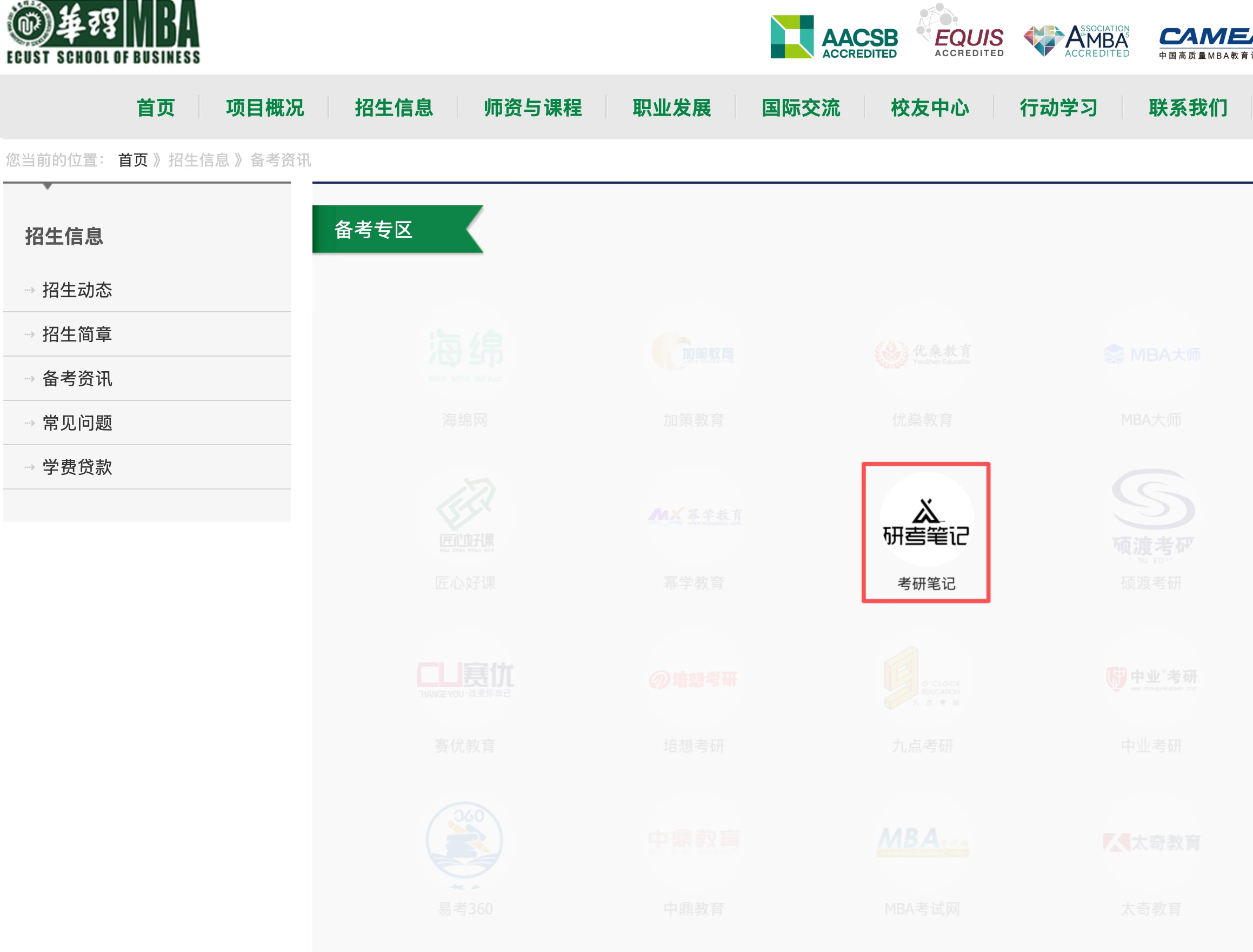
Task: Open 行动学习 menu
Action: click(x=1058, y=107)
